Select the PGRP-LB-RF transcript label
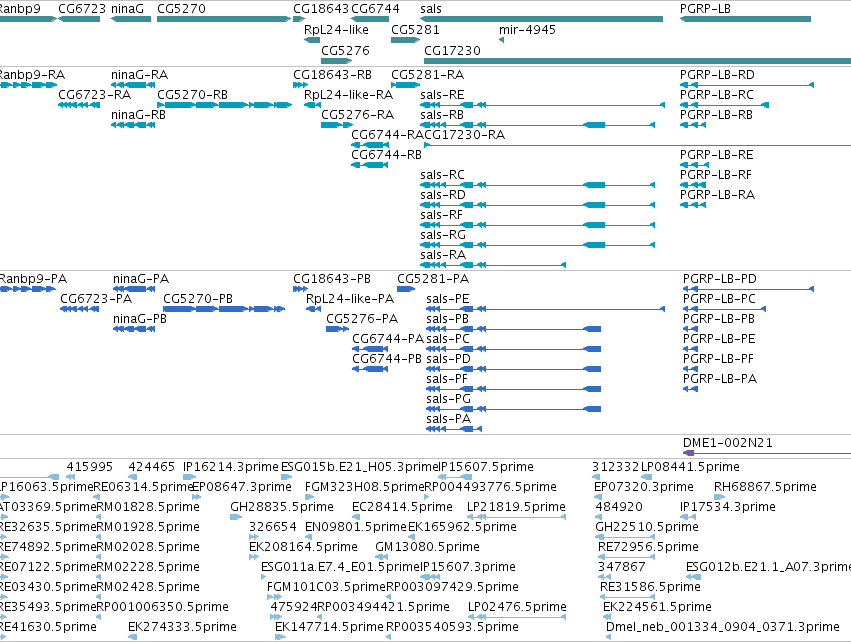851x642 pixels. [716, 175]
